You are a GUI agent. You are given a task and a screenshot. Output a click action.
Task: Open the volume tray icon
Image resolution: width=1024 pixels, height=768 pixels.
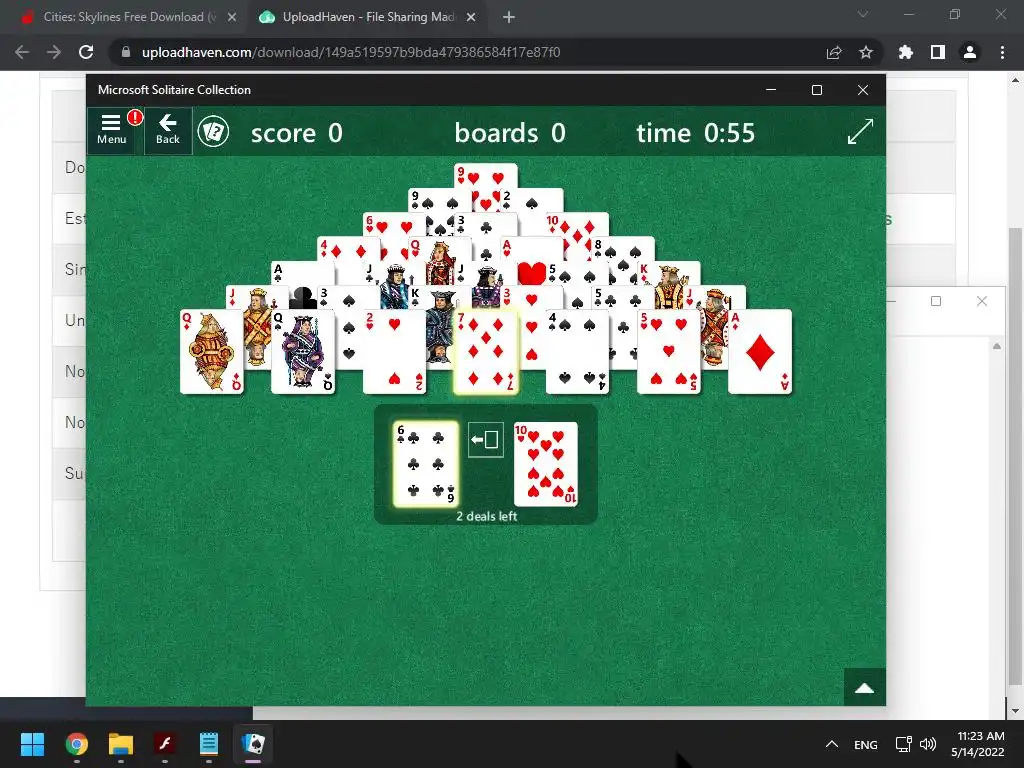(927, 744)
